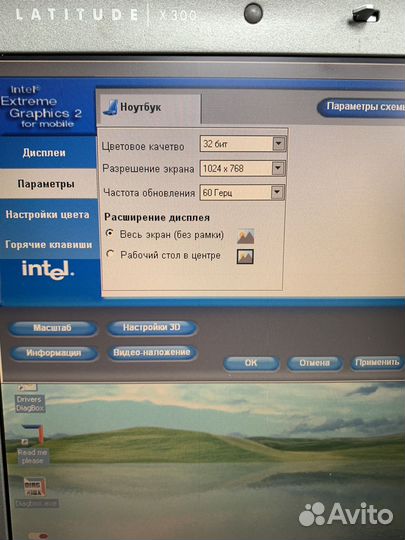405x540 pixels.
Task: Open the Горячие клавиши section
Action: [x=49, y=245]
